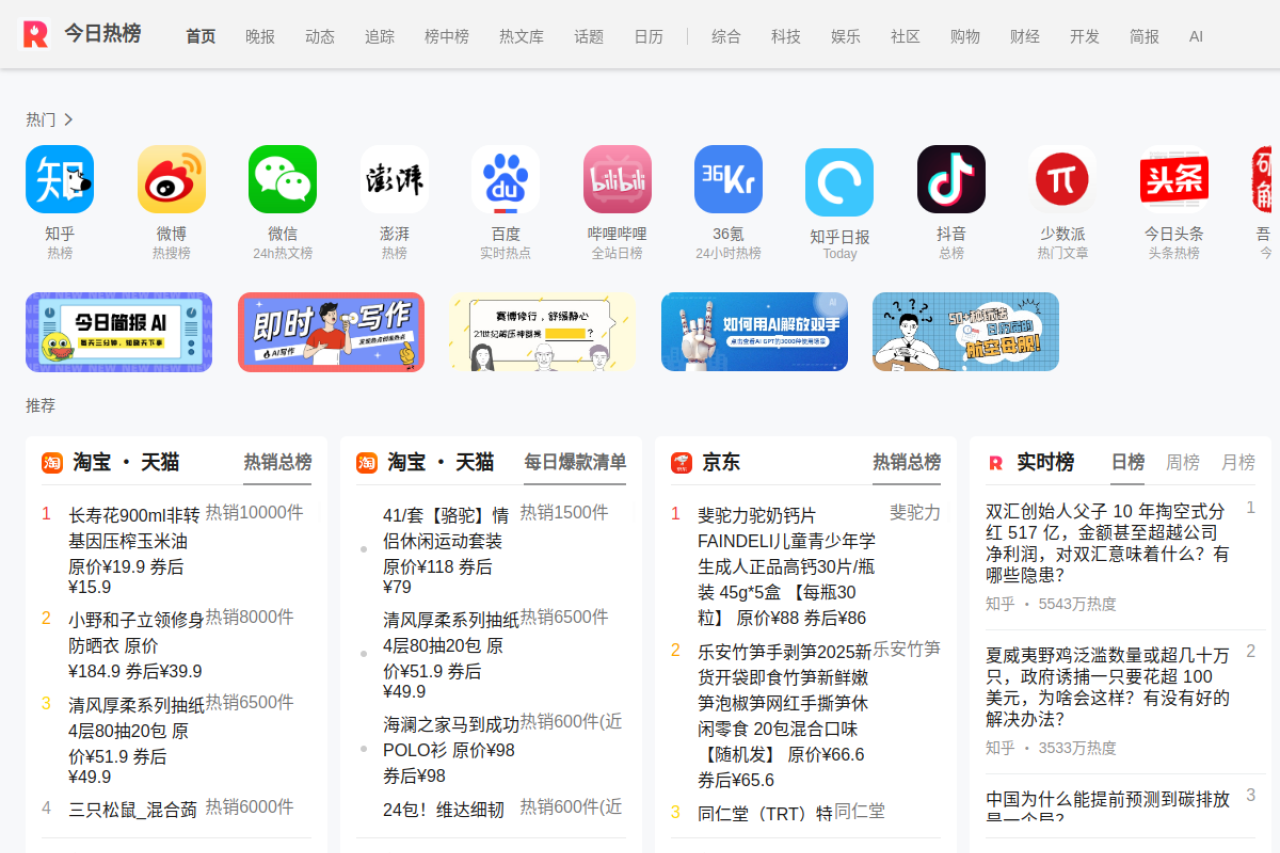The height and width of the screenshot is (853, 1280).
Task: Click the 实时榜 card's R logo
Action: (996, 463)
